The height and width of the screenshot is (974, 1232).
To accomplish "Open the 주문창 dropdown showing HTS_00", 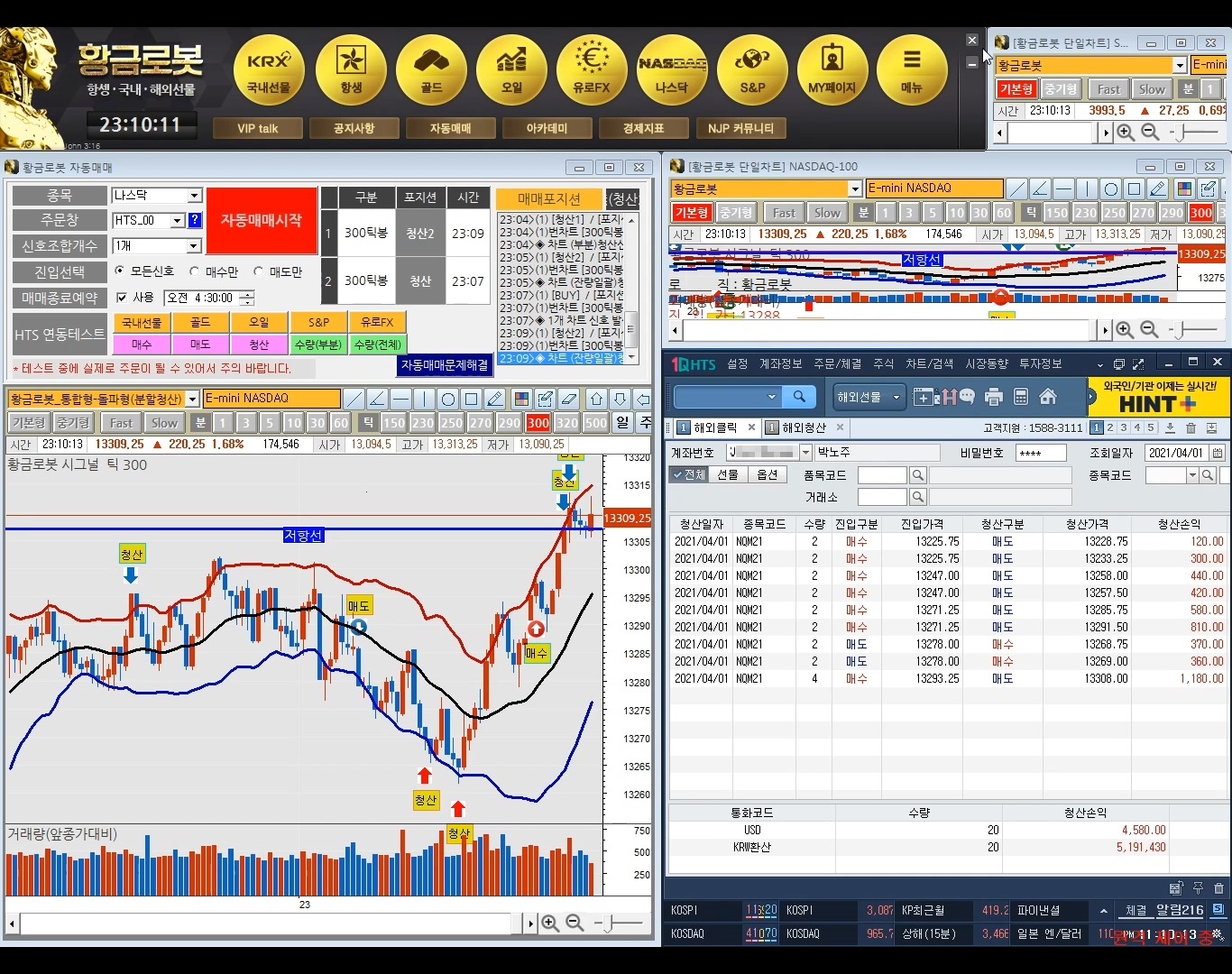I will tap(178, 220).
